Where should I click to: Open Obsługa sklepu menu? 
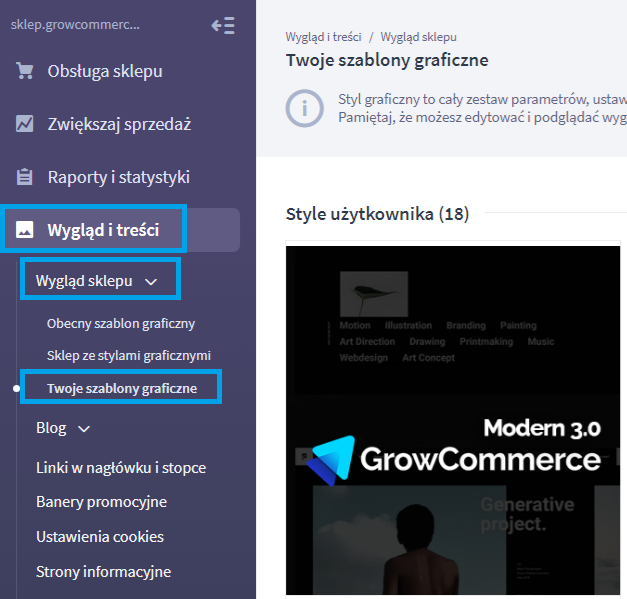(105, 71)
